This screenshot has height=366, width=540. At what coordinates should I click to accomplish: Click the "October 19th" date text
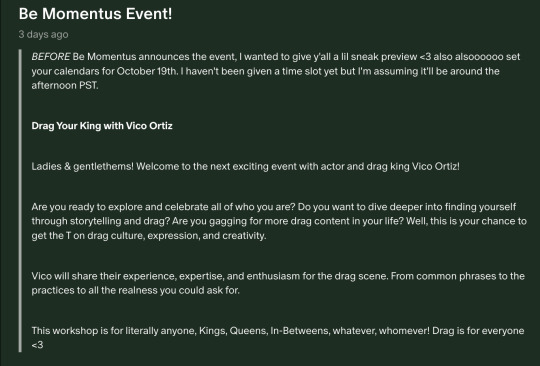(146, 71)
